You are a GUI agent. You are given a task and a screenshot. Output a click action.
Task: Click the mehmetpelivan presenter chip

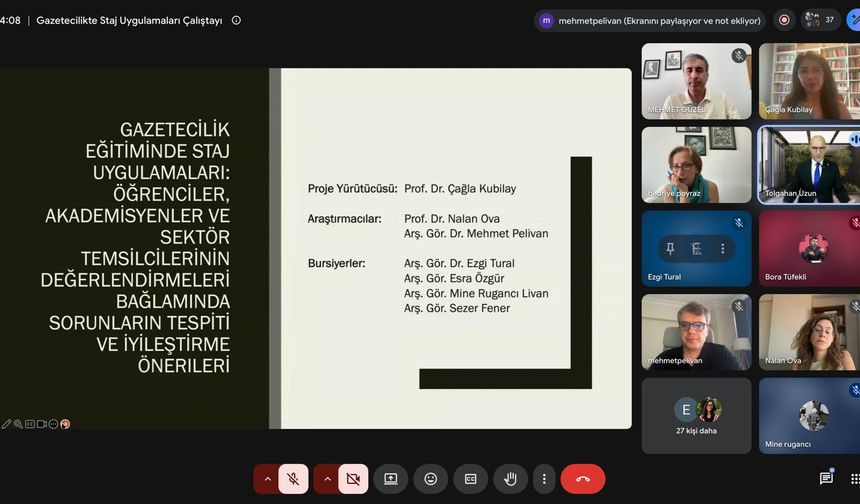click(650, 20)
